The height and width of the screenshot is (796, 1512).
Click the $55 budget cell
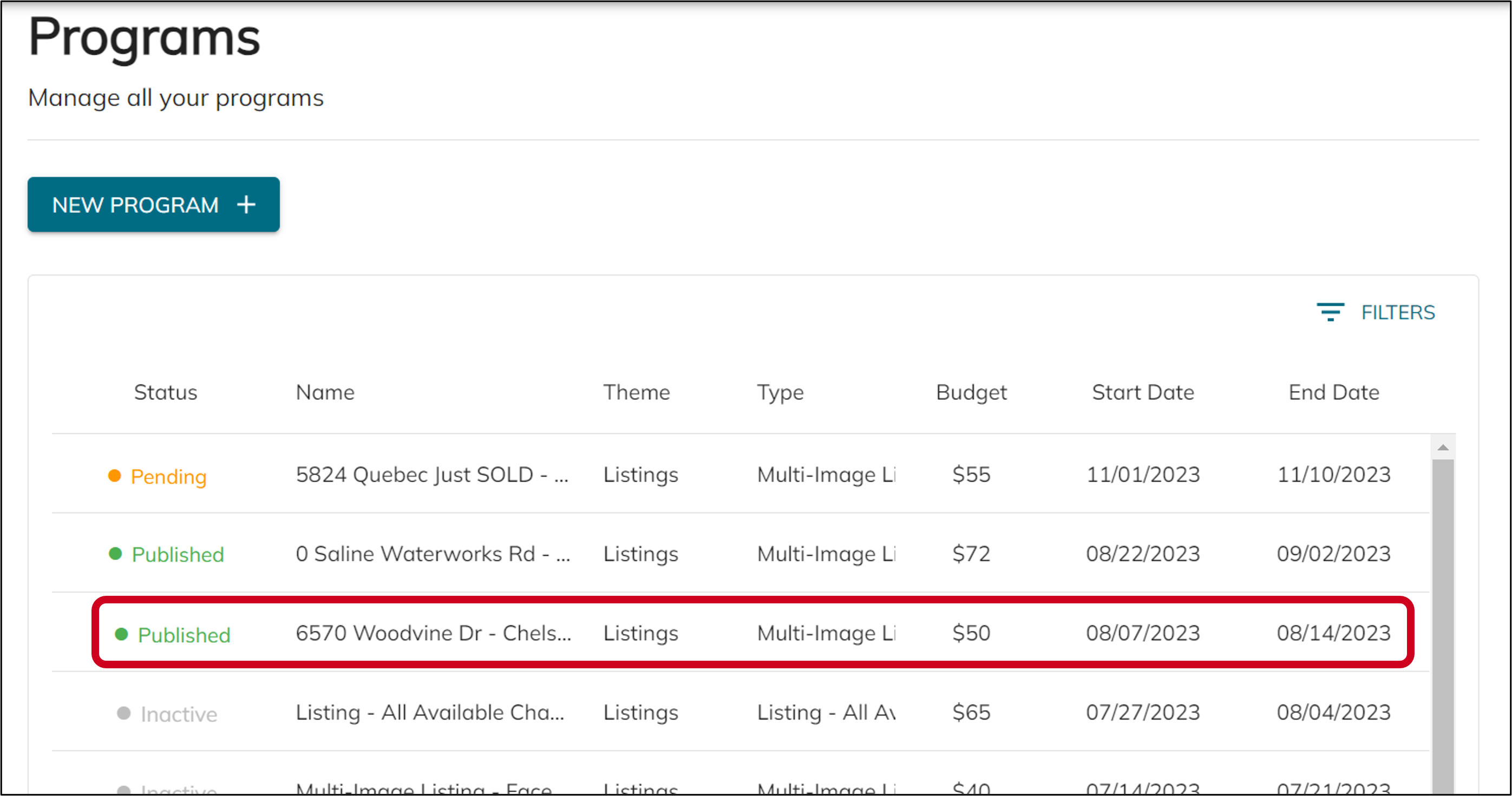pyautogui.click(x=971, y=474)
